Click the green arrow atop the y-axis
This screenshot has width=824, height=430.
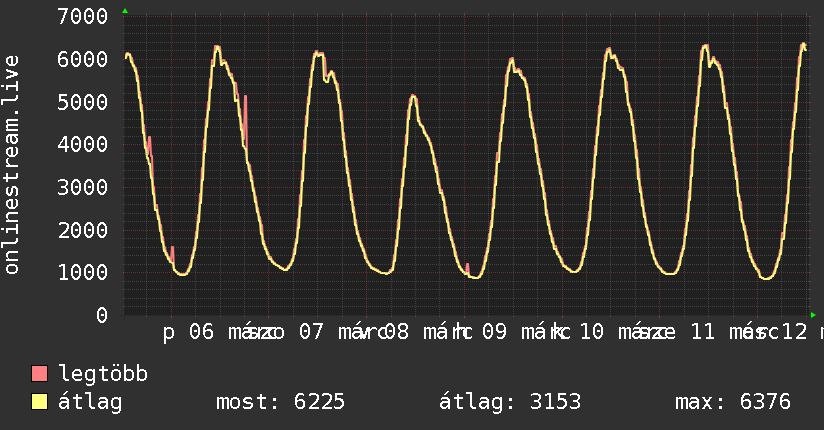click(x=125, y=11)
